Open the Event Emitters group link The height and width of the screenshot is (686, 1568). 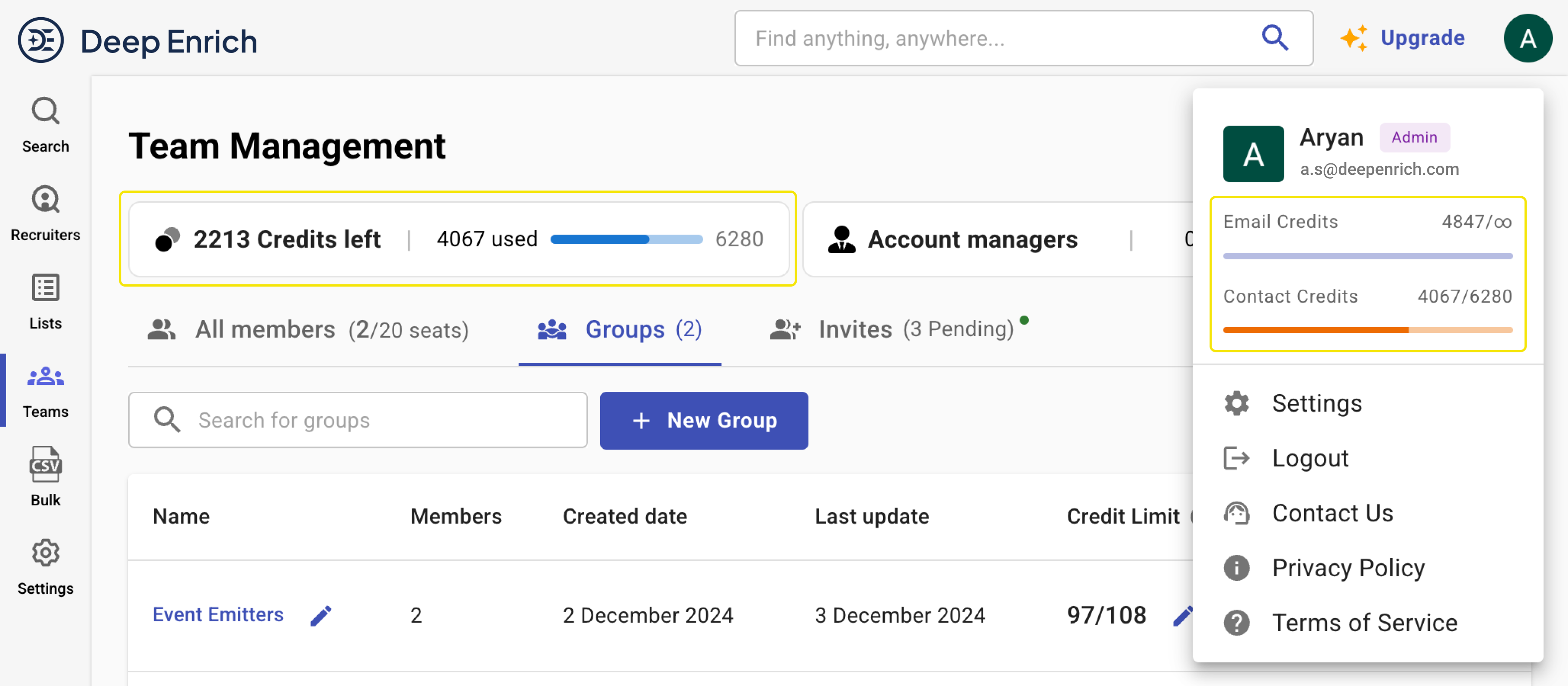[218, 614]
